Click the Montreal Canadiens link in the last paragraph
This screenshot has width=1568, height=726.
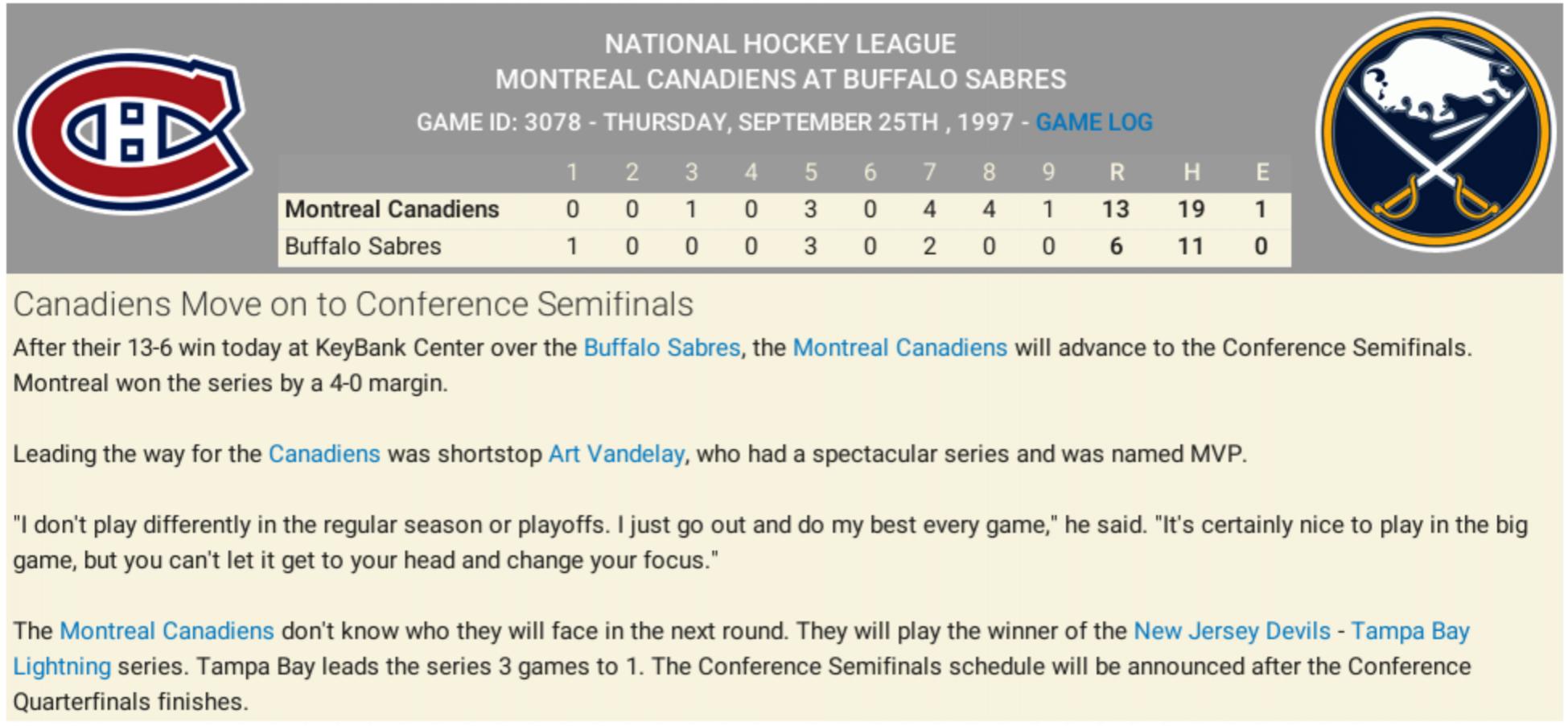pyautogui.click(x=167, y=631)
